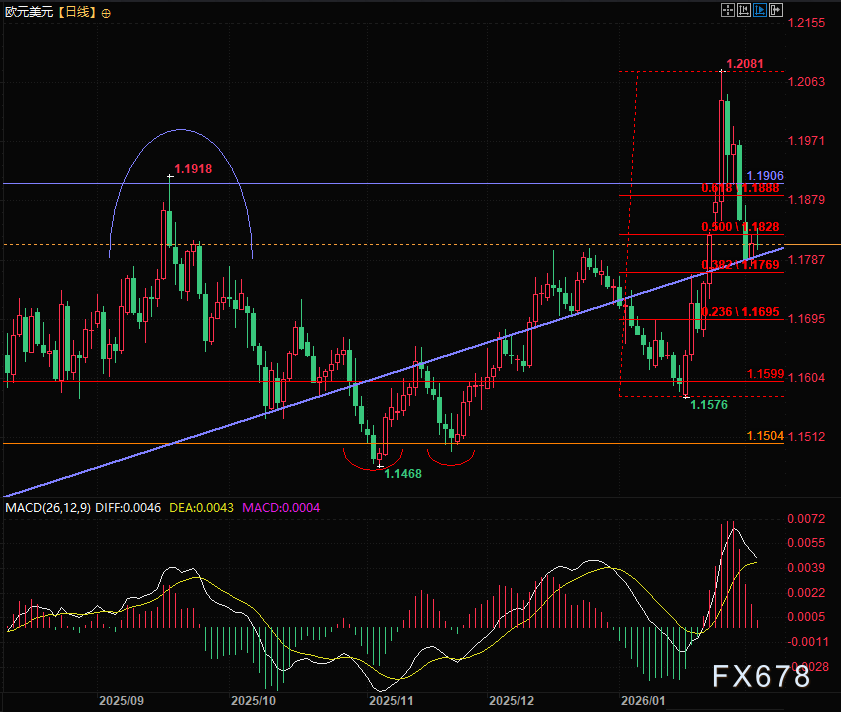841x712 pixels.
Task: Click the scroll-to-start chart axis icon
Action: (x=743, y=10)
